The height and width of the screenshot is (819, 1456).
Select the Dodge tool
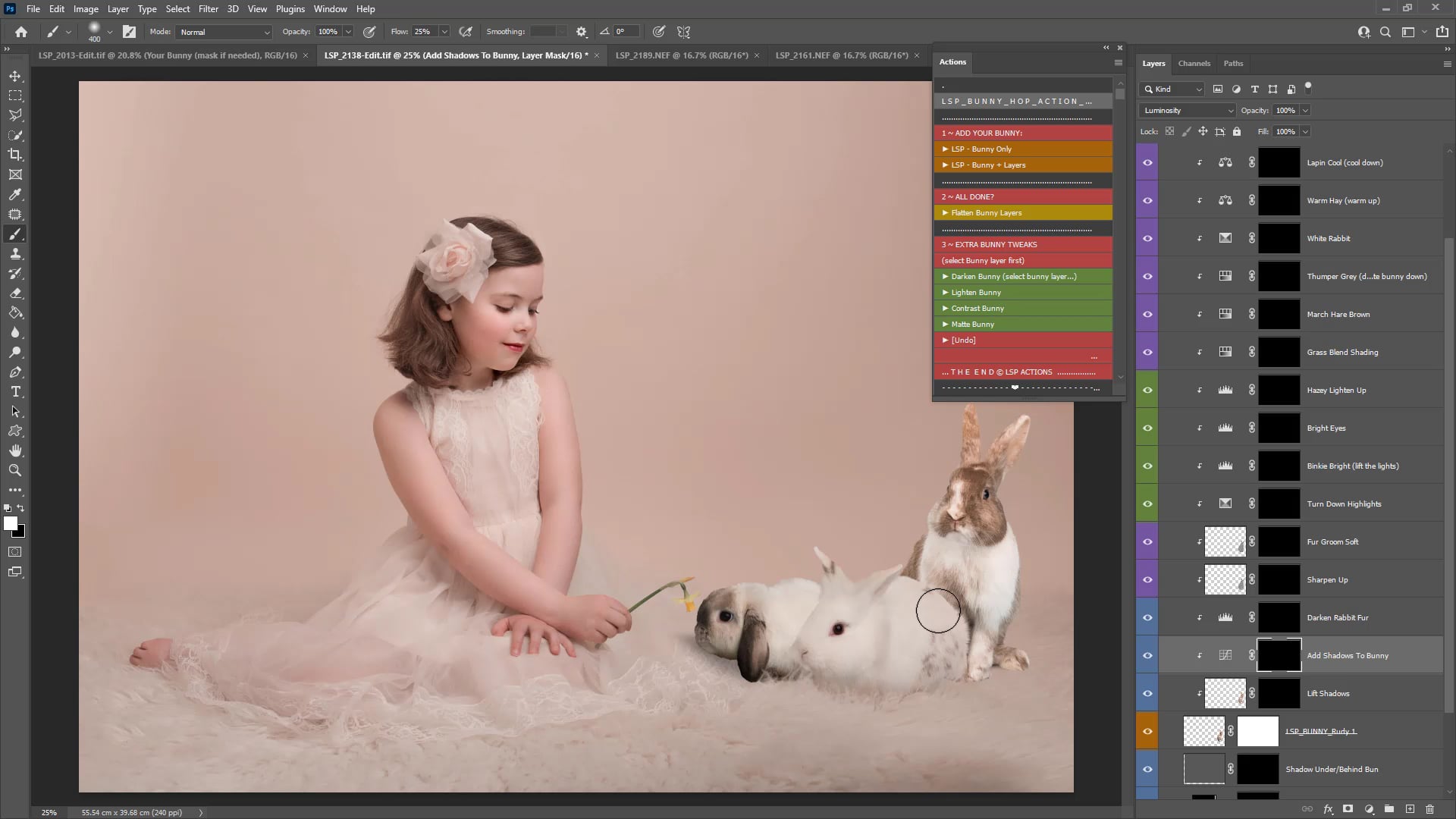(15, 352)
